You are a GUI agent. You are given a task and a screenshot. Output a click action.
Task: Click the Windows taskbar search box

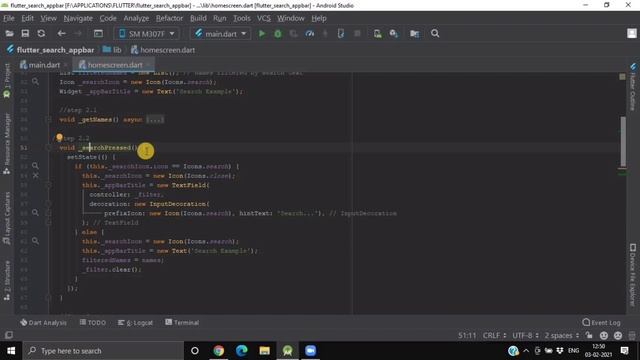point(102,351)
